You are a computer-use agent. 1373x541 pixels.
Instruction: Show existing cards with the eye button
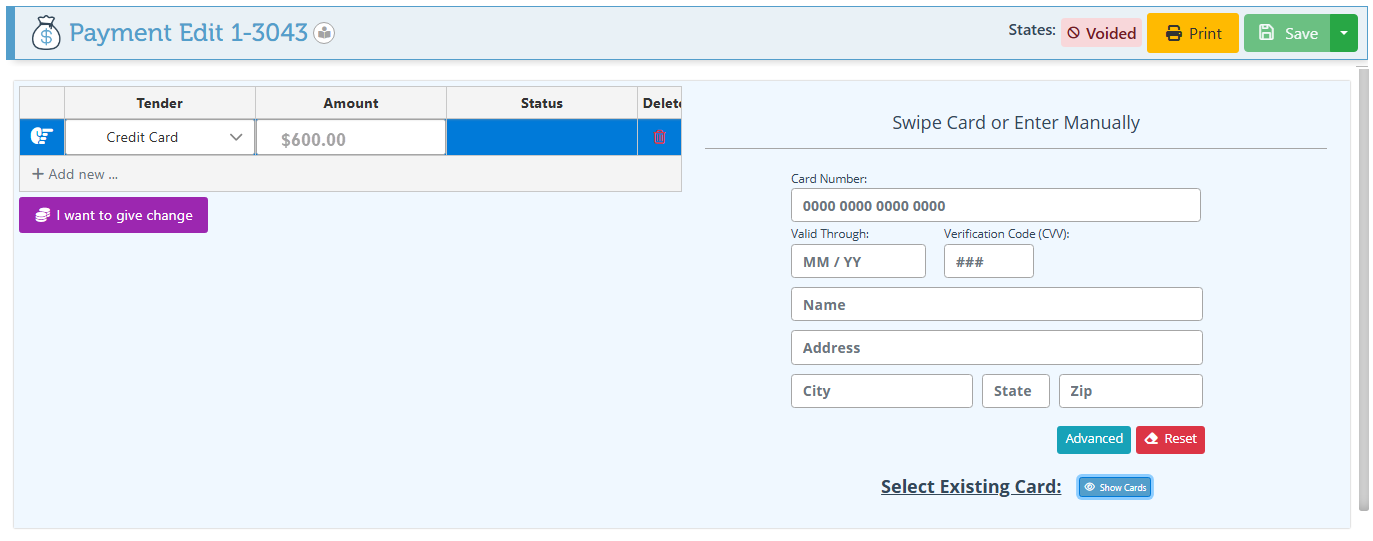[x=1114, y=487]
